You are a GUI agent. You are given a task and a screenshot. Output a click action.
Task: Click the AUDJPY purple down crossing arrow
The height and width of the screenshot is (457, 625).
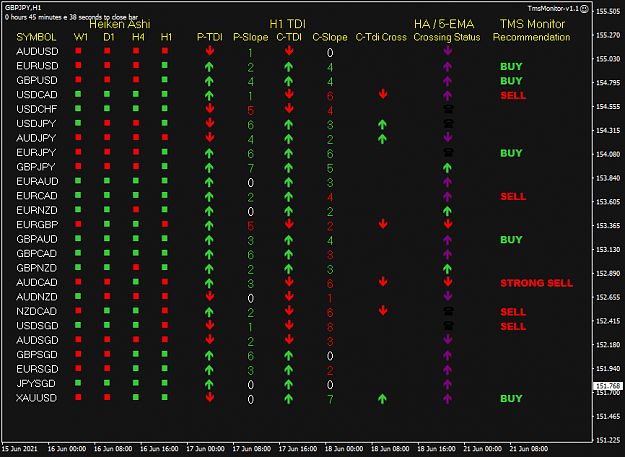pos(448,137)
